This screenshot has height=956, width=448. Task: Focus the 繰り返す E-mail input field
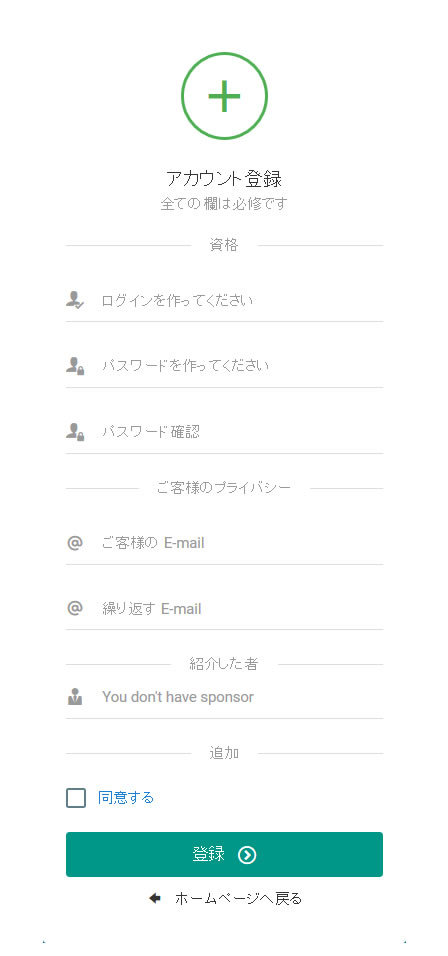click(x=242, y=608)
